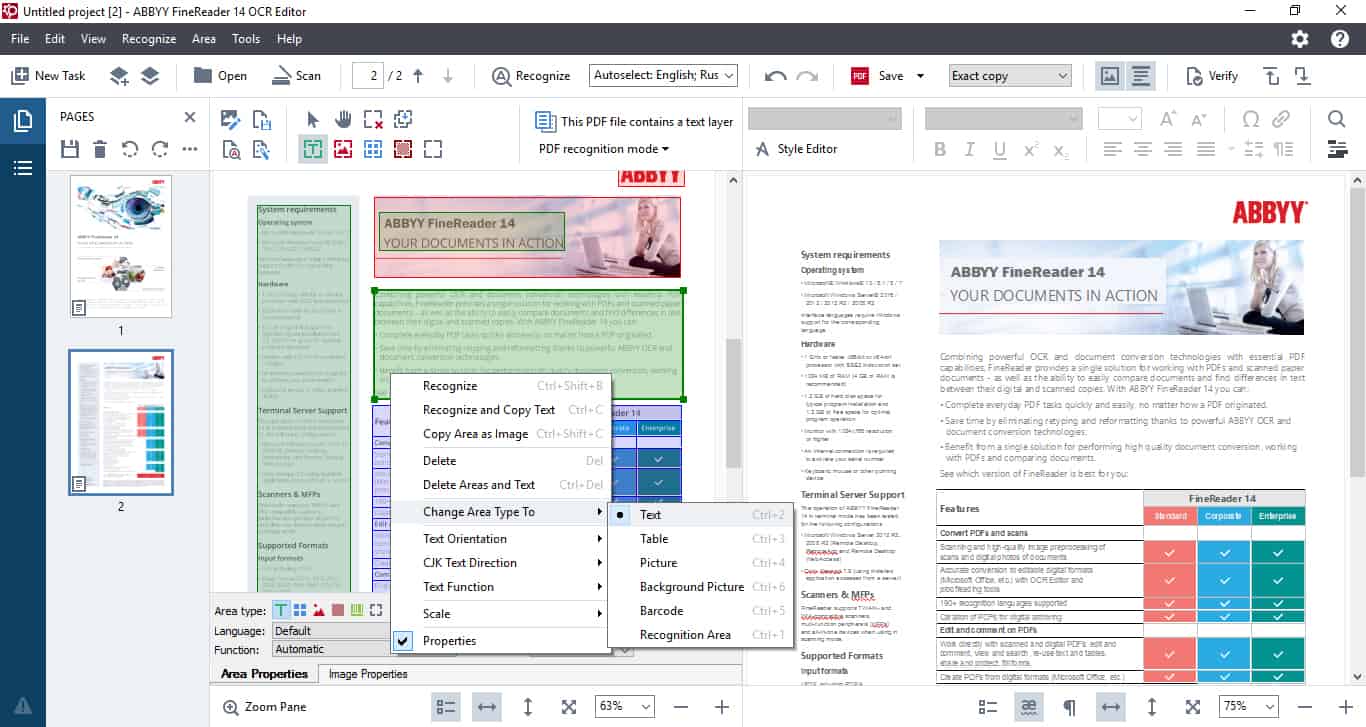Delete page via trash icon

click(100, 149)
